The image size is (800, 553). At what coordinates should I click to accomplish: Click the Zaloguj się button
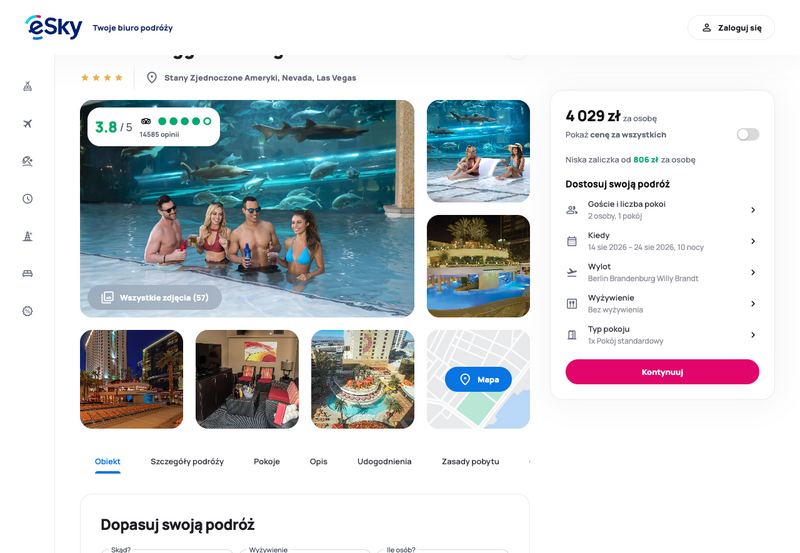coord(731,28)
